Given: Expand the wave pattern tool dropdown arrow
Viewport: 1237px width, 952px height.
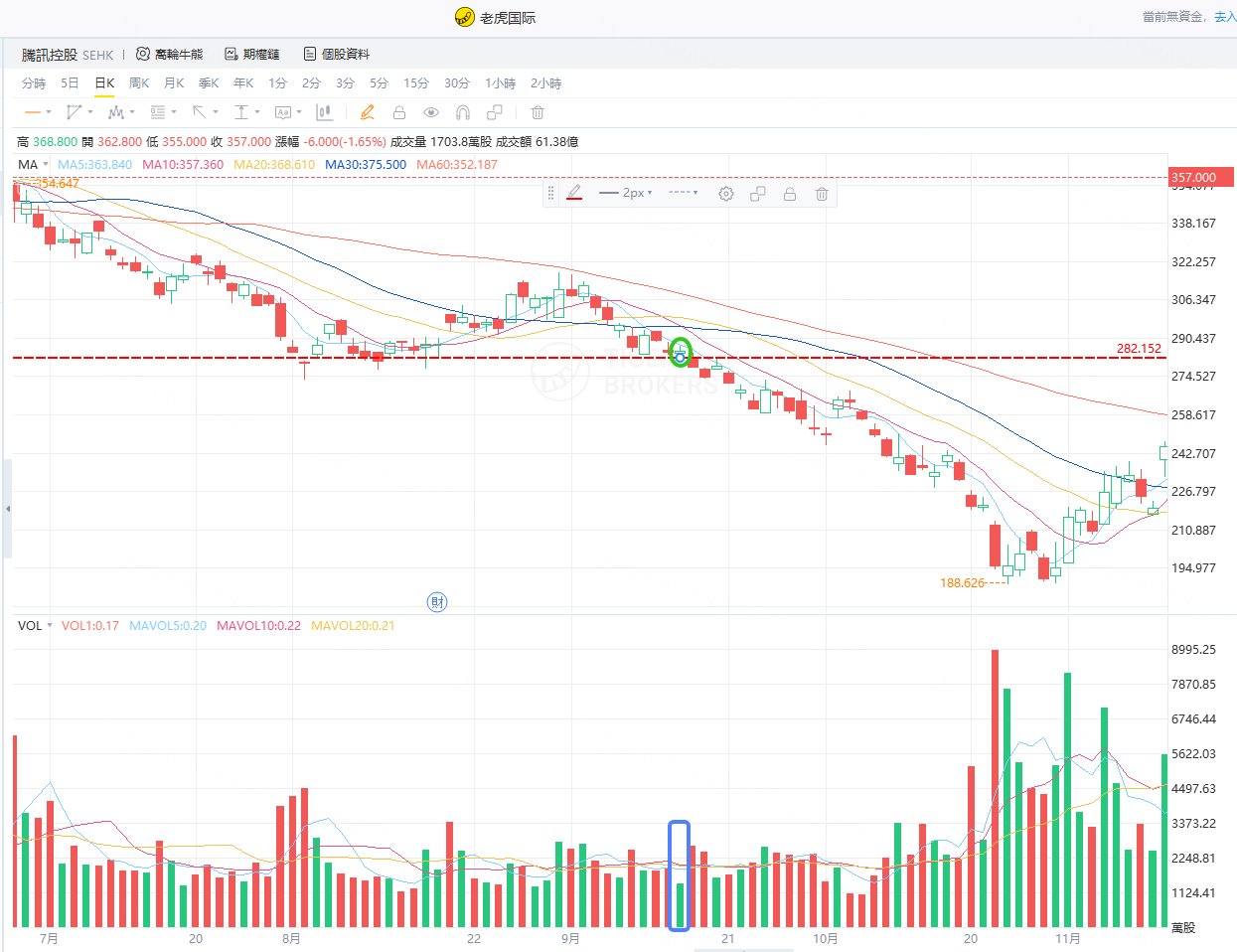Looking at the screenshot, I should 132,112.
